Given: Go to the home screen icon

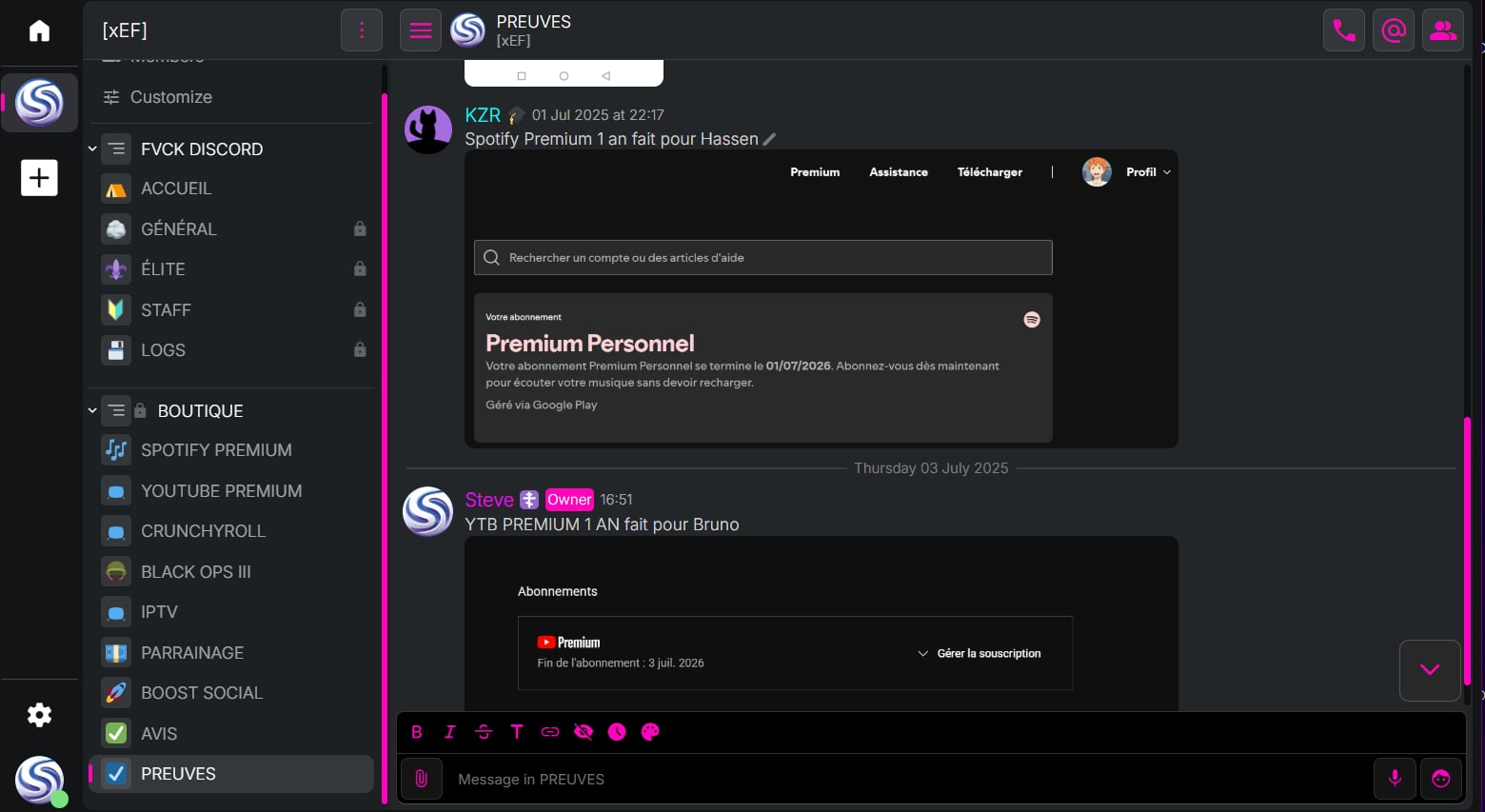Looking at the screenshot, I should [39, 31].
